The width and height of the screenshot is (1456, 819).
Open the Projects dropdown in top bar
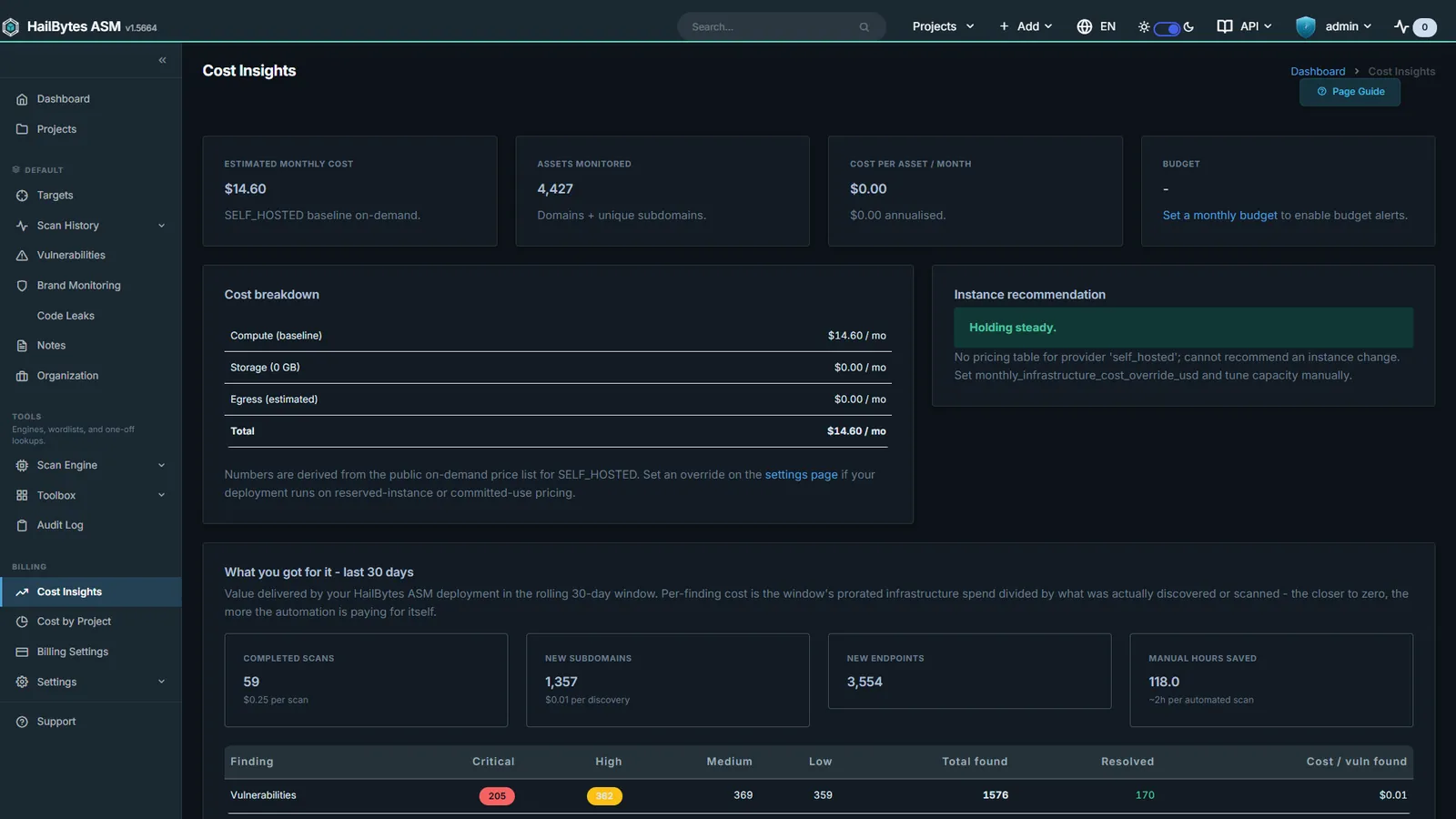943,26
